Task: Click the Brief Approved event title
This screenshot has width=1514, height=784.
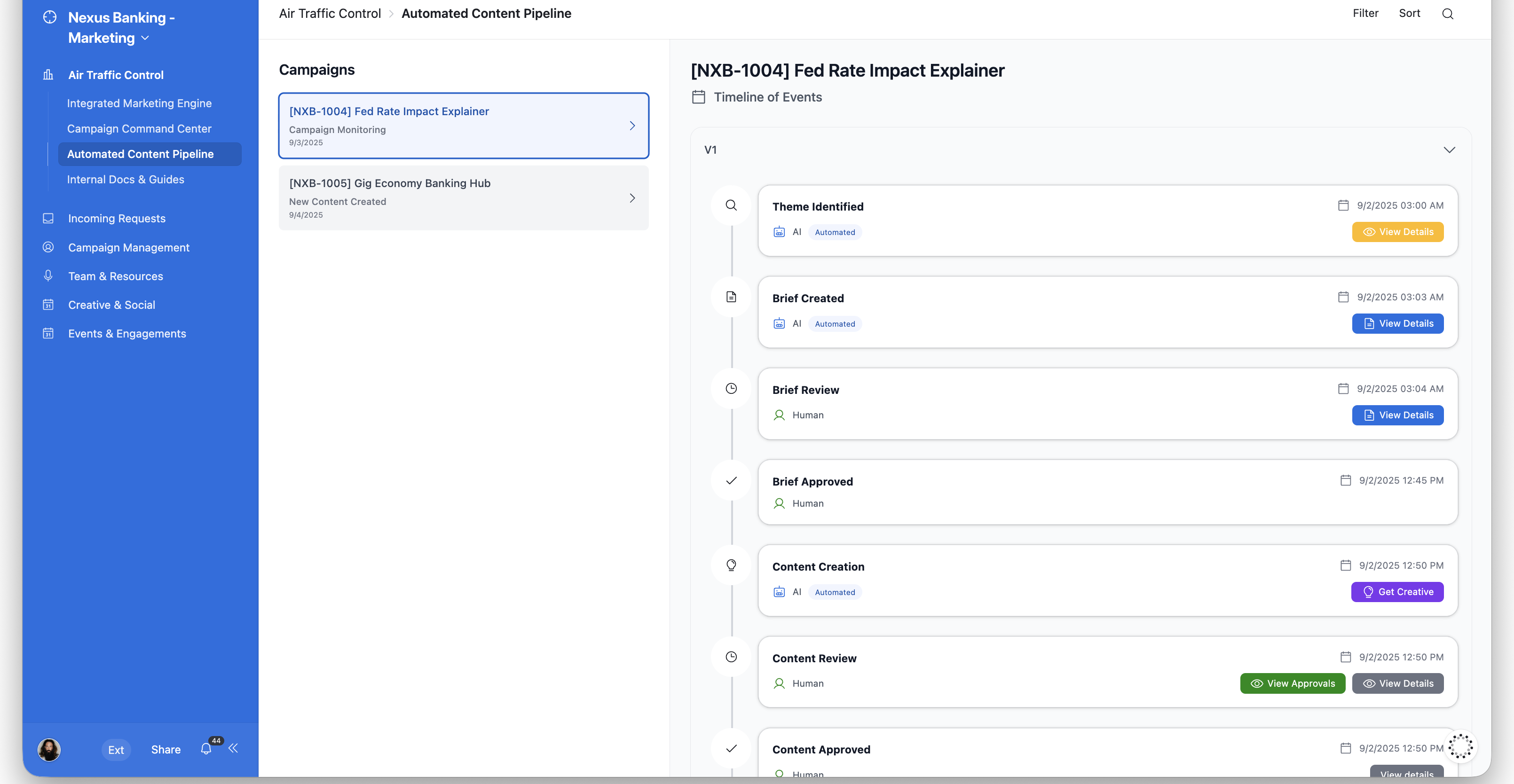Action: point(812,481)
